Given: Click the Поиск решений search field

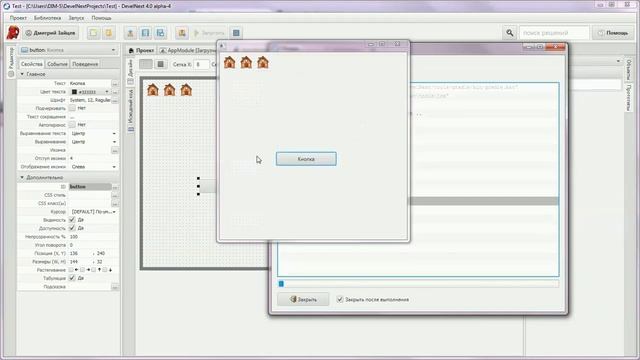Looking at the screenshot, I should (554, 33).
